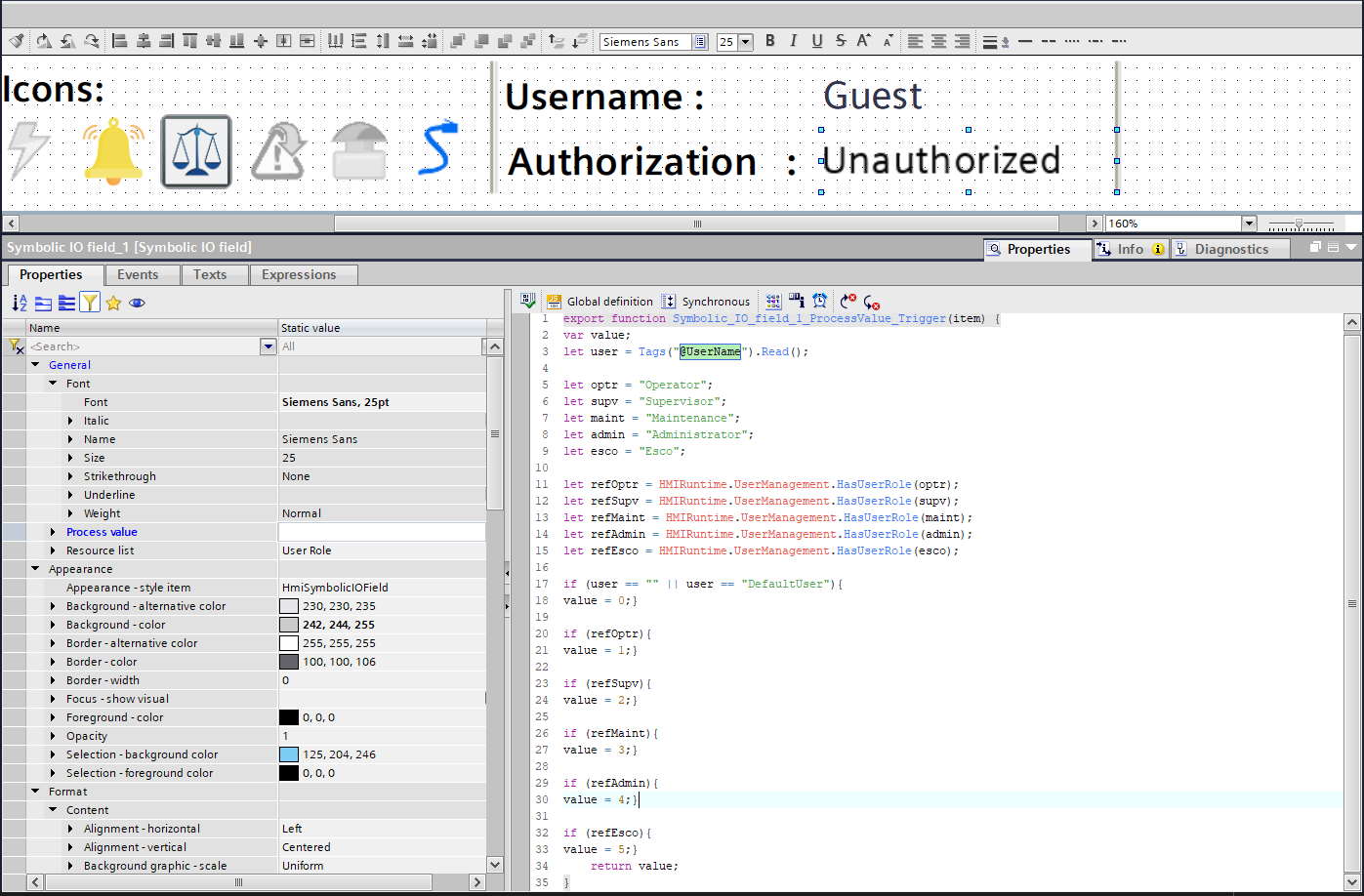The image size is (1364, 896).
Task: Click the alphabetical sort icon in properties
Action: (20, 304)
